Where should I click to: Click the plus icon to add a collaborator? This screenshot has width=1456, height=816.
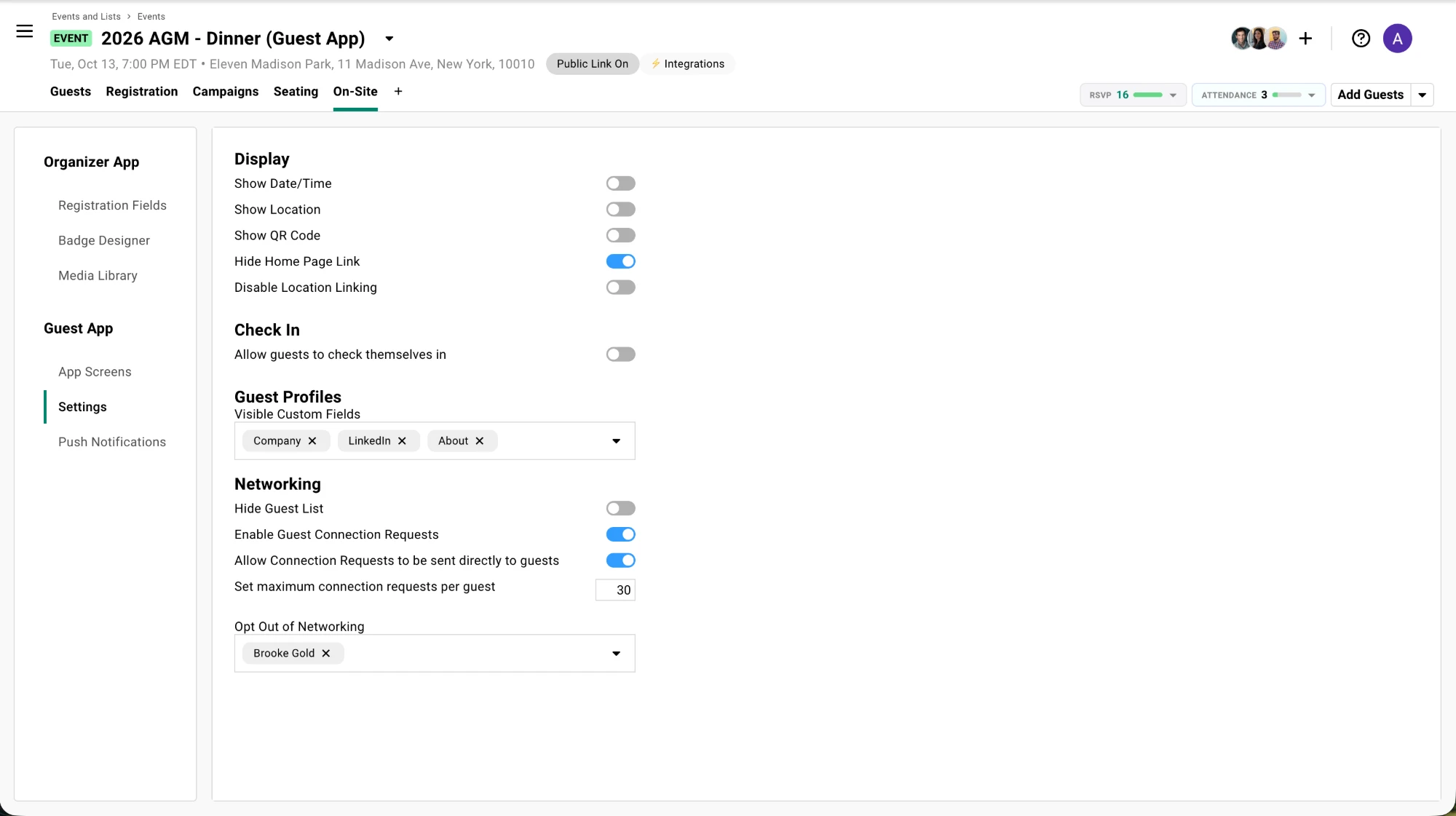coord(1305,39)
